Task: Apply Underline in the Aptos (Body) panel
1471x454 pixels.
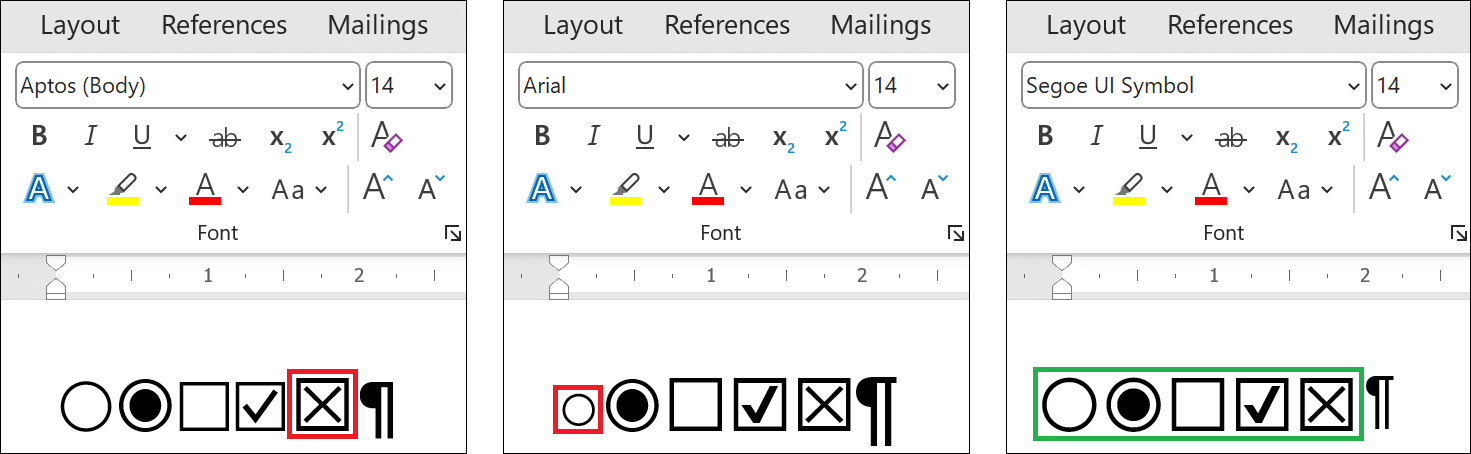Action: pyautogui.click(x=142, y=137)
